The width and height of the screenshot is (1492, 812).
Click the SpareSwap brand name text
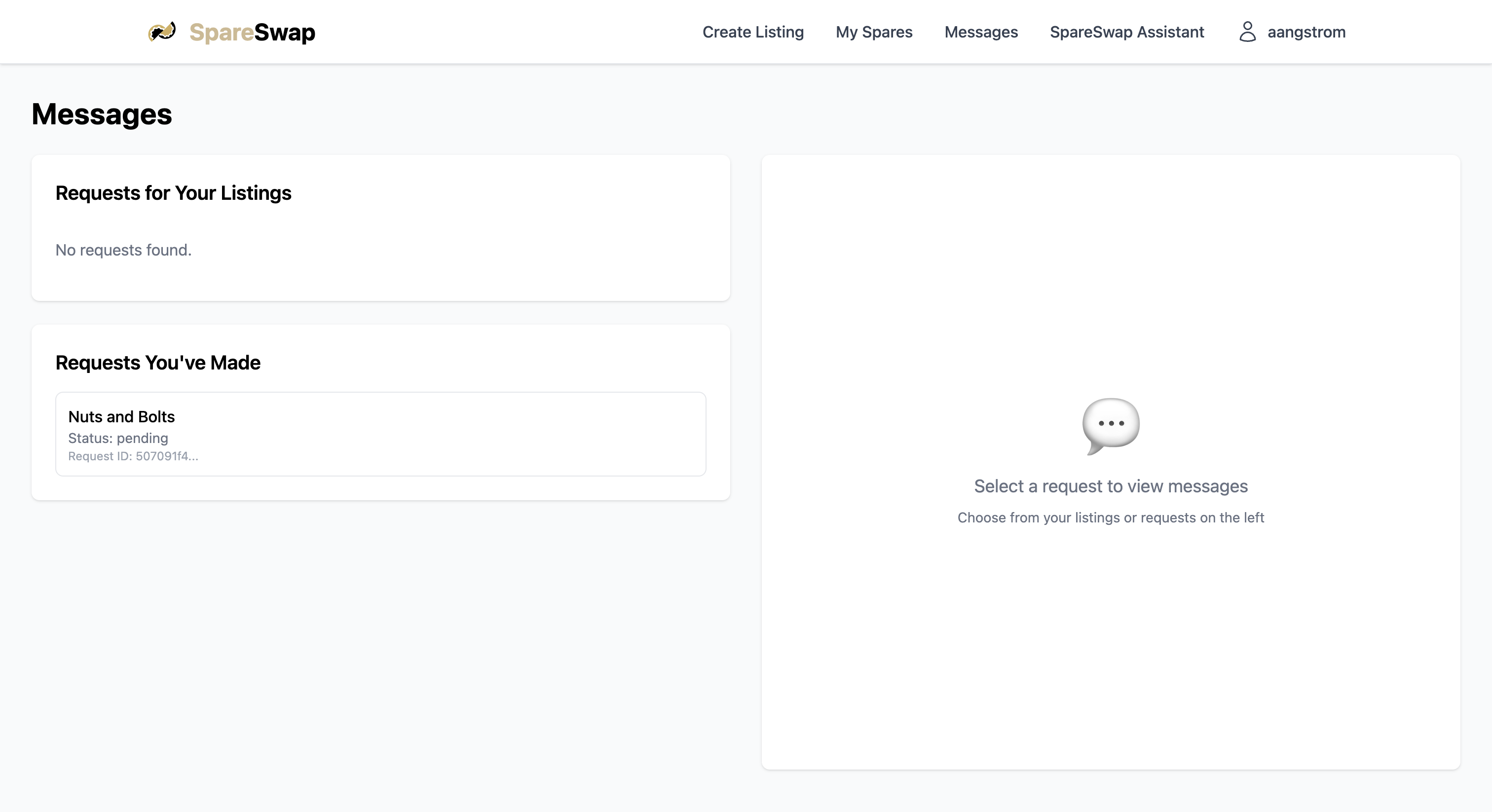[x=252, y=33]
